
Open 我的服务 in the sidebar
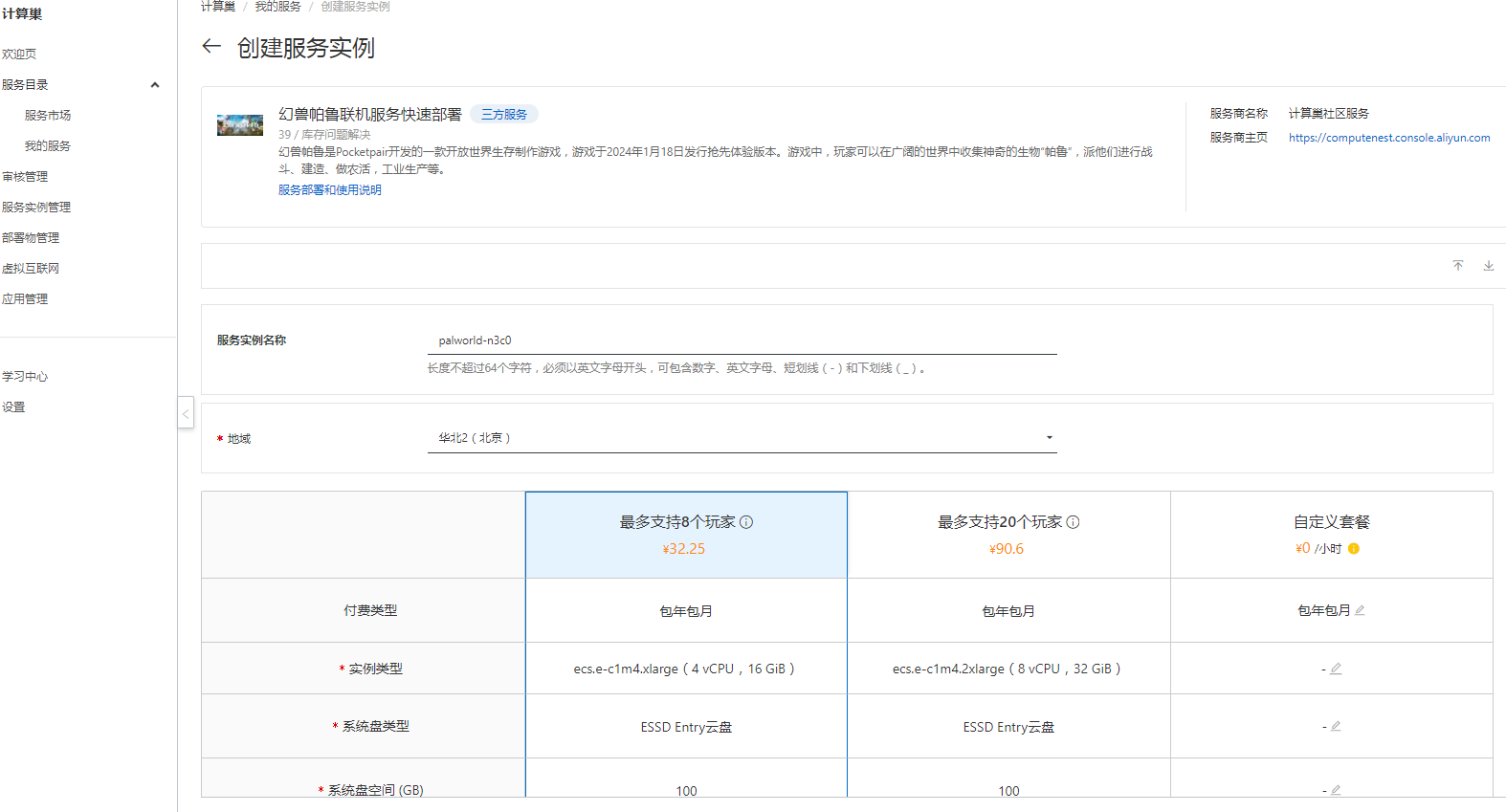tap(48, 146)
